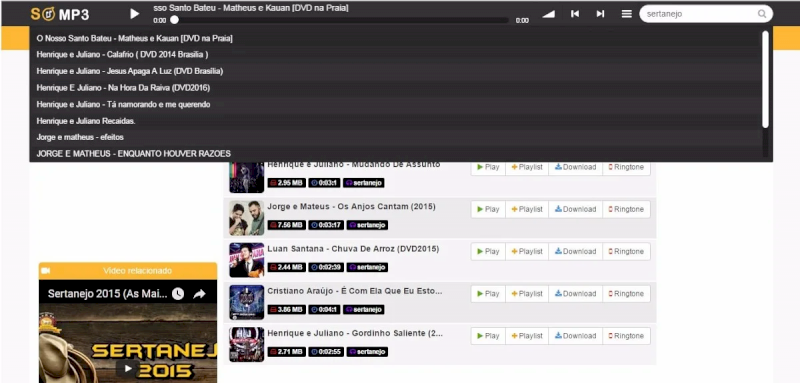Get ringtone for Mudando De Assunto
800x383 pixels.
point(627,167)
